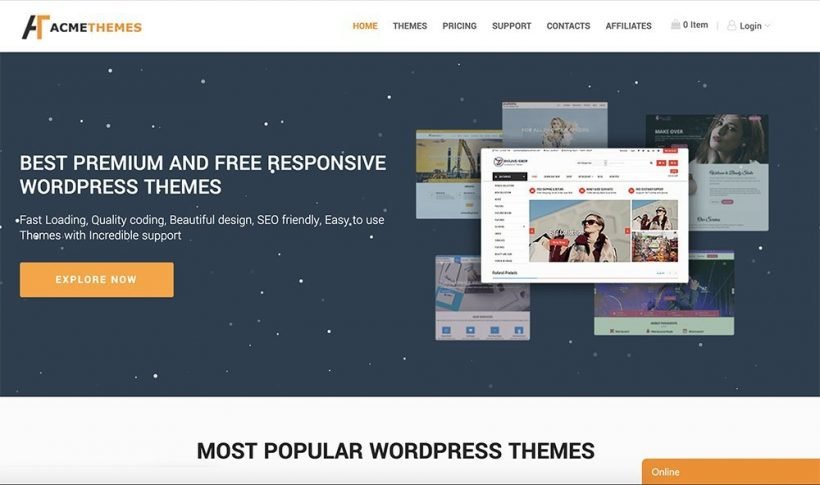This screenshot has width=820, height=485.
Task: Open the Online chat widget
Action: 731,471
